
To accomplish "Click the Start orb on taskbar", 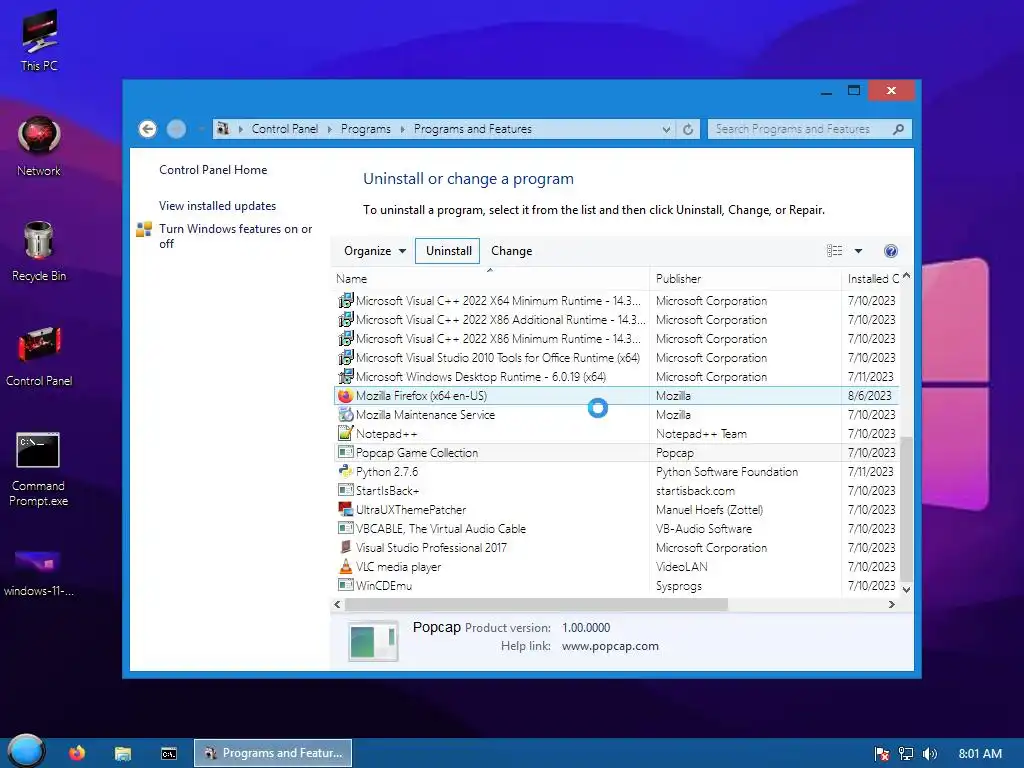I will tap(26, 751).
